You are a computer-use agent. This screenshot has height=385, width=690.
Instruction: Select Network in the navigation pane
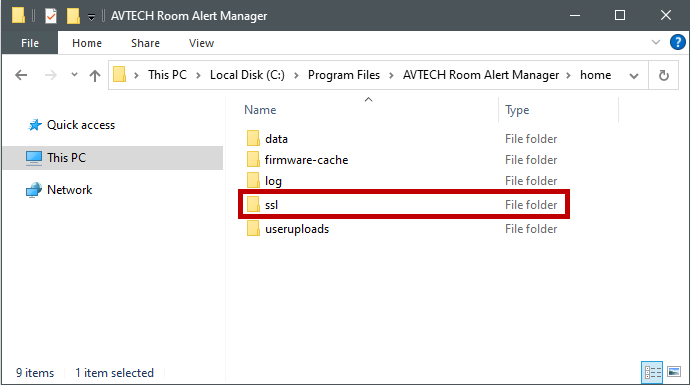point(69,190)
